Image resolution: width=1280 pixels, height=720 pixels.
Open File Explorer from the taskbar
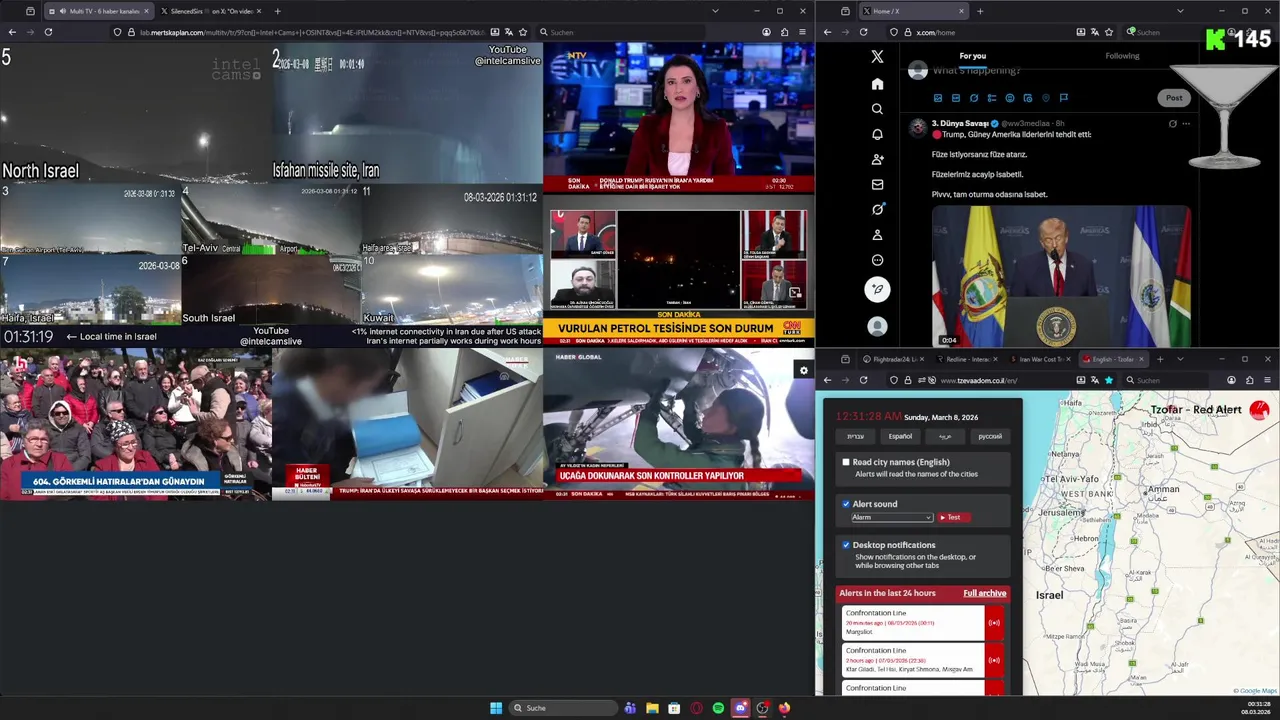652,708
